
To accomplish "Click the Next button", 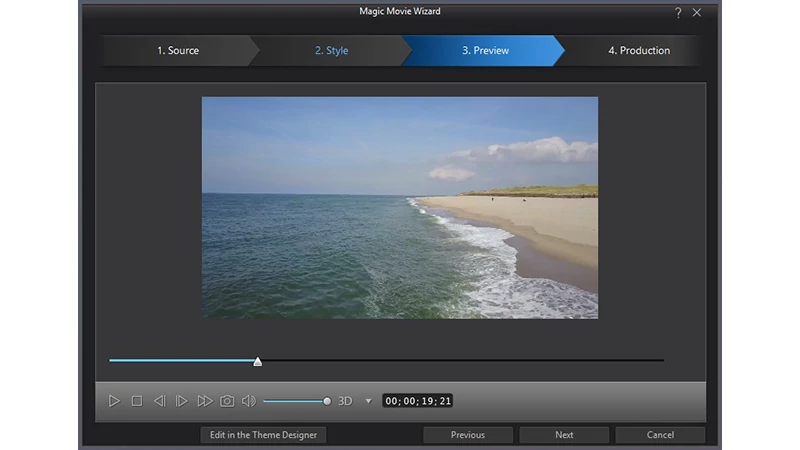I will click(564, 435).
